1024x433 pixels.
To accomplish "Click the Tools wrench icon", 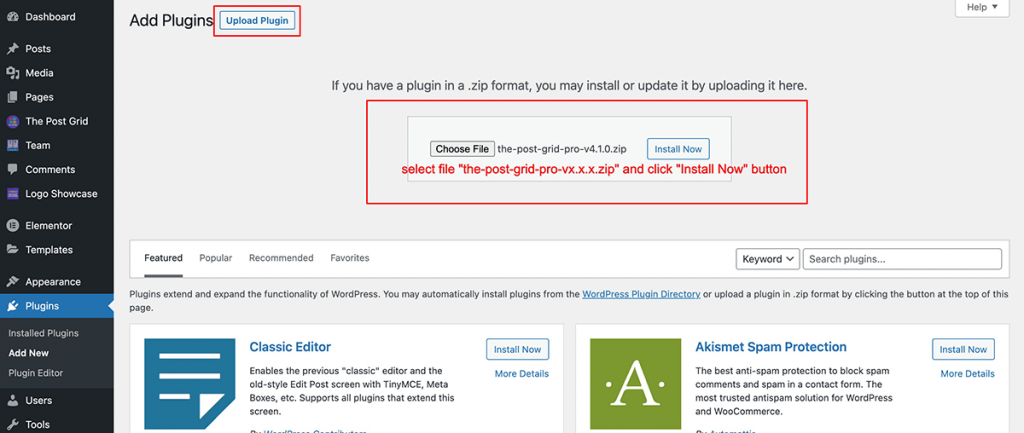I will (12, 425).
